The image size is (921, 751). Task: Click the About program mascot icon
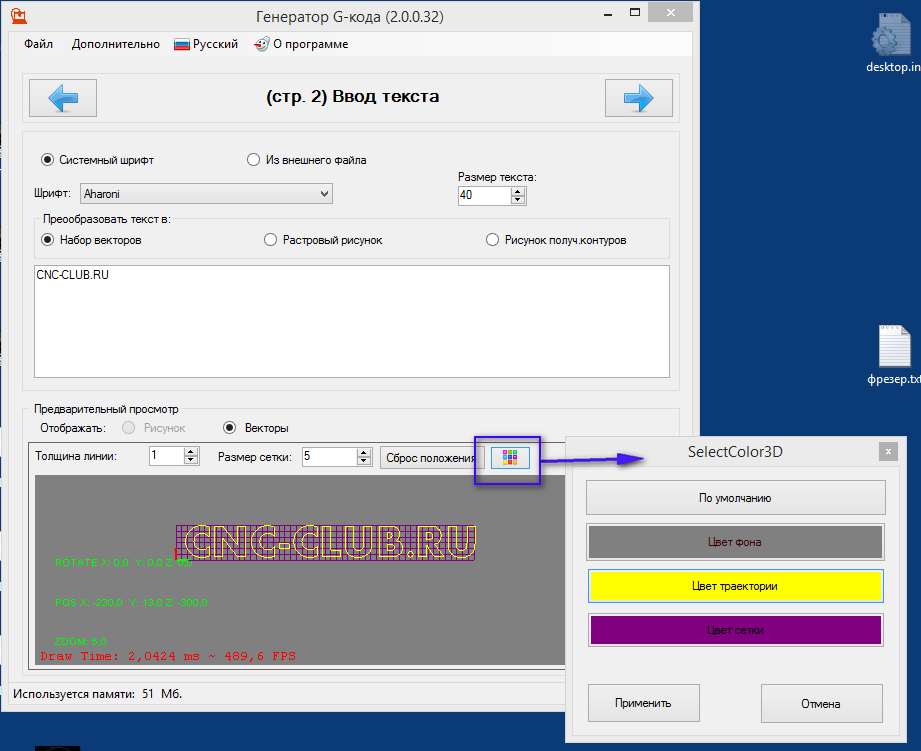[261, 44]
